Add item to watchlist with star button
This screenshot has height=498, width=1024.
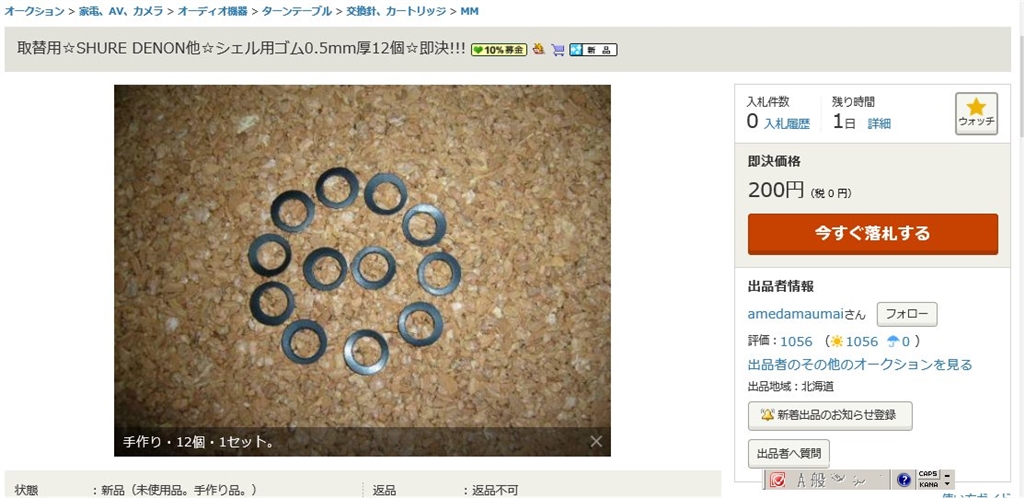pyautogui.click(x=976, y=114)
